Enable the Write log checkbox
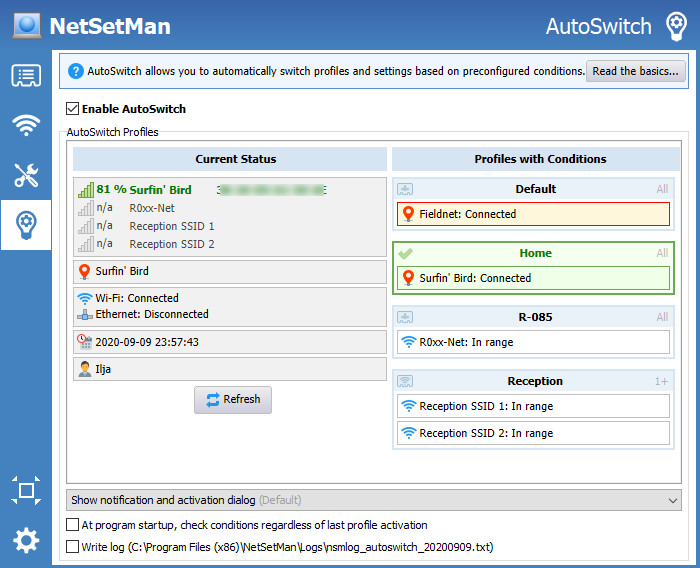 point(72,547)
